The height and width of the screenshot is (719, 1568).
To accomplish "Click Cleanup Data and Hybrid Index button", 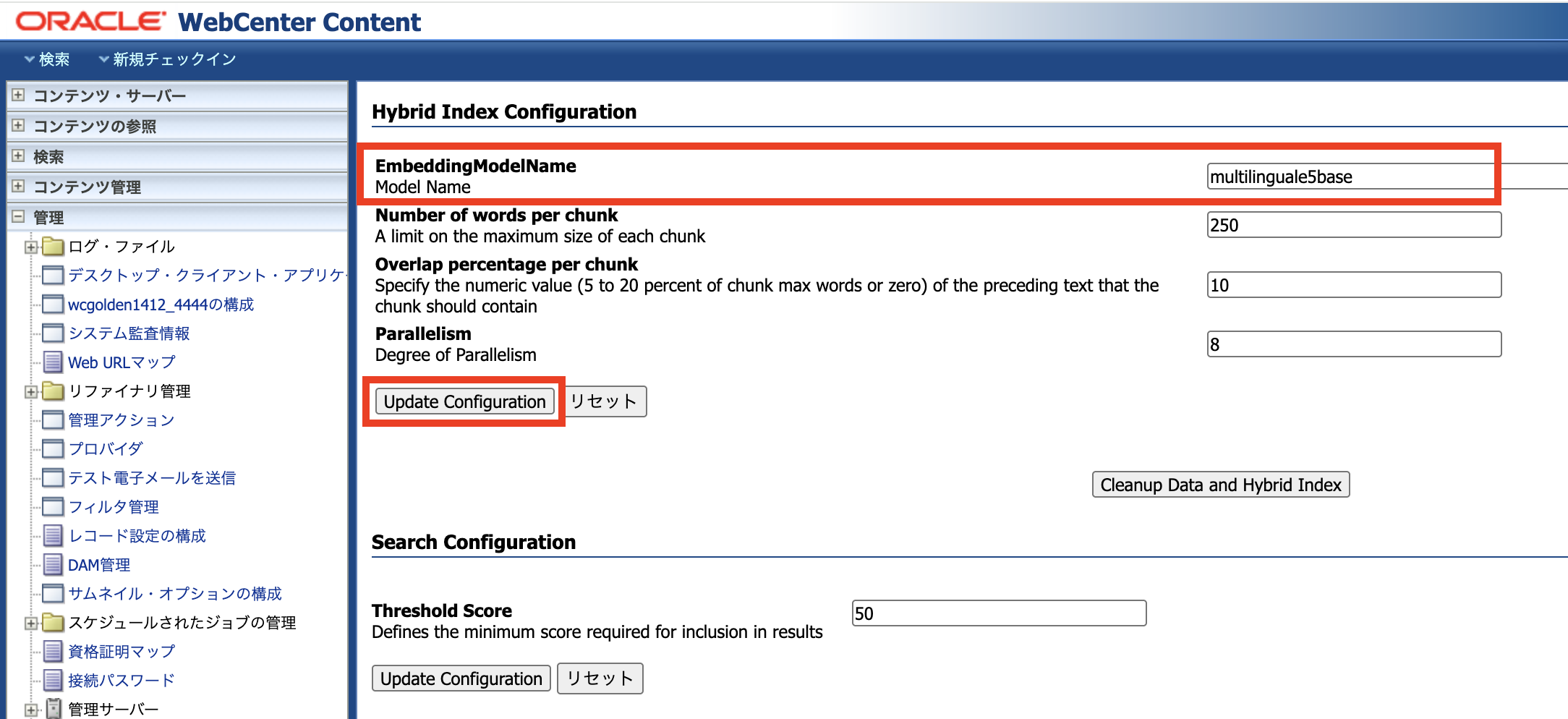I will pyautogui.click(x=1221, y=485).
